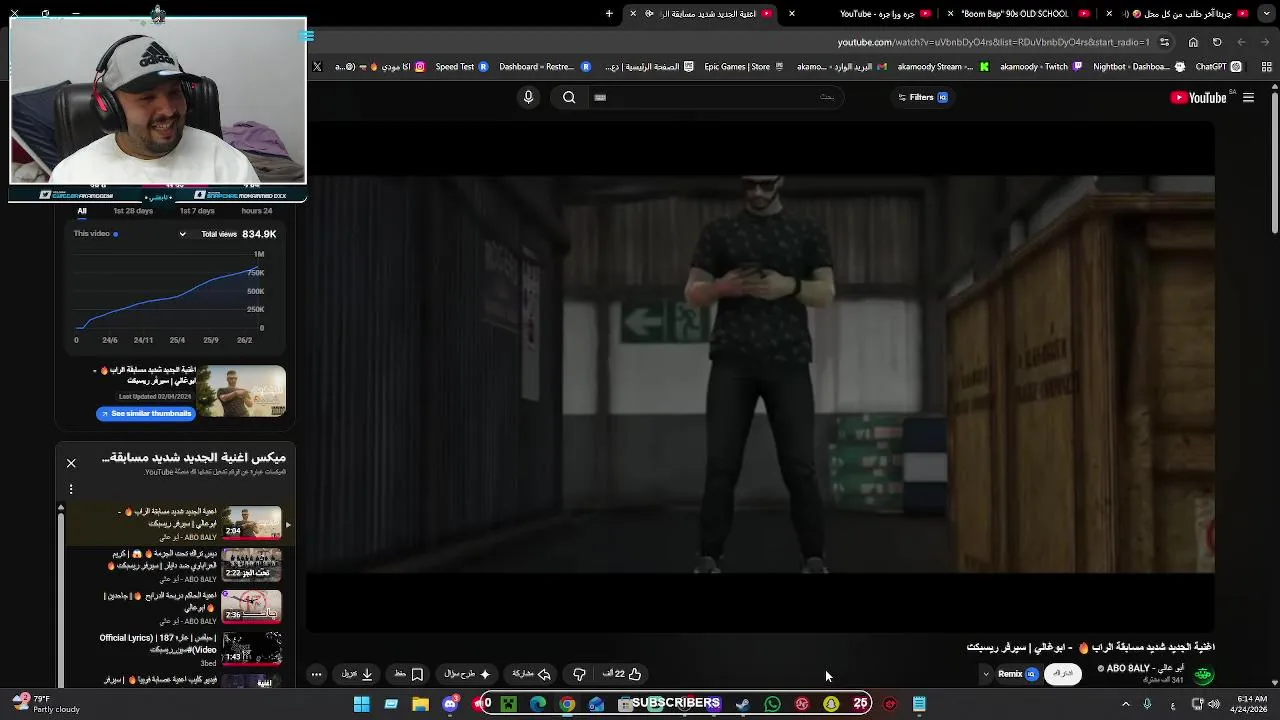Open the X (Twitter) bookmark icon
The width and height of the screenshot is (1280, 720).
click(x=317, y=67)
